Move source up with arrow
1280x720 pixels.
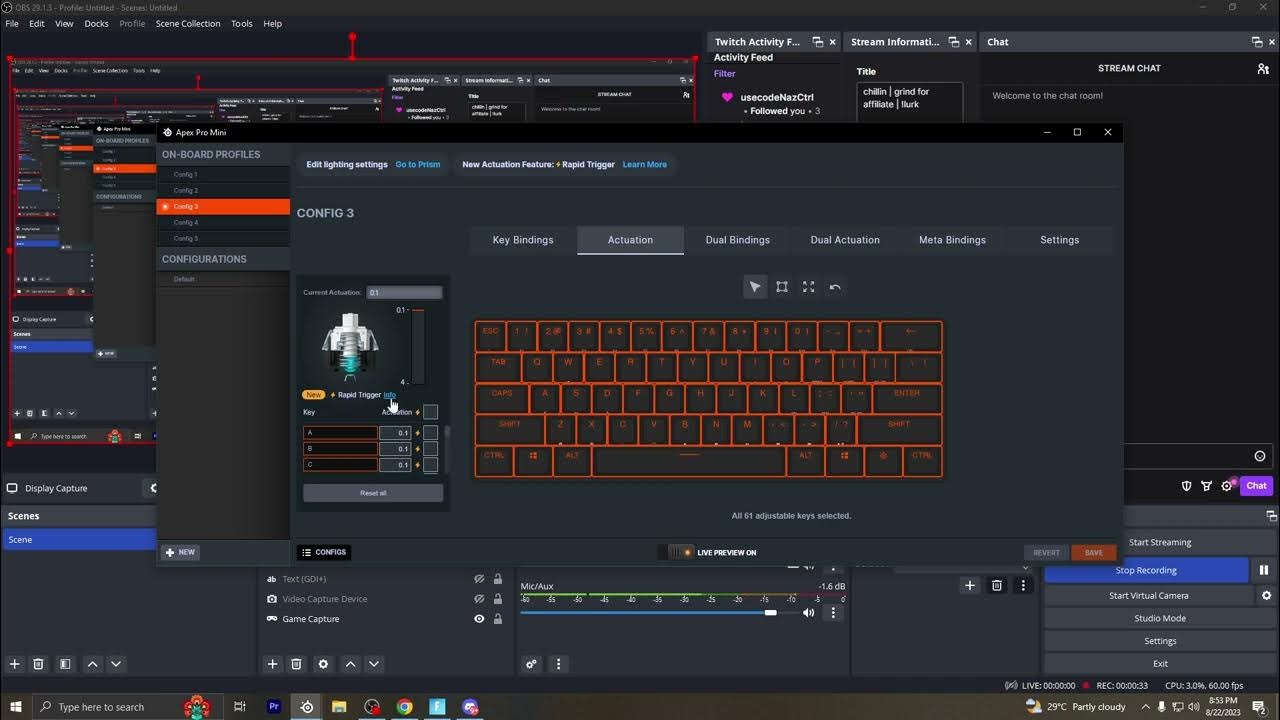click(x=350, y=664)
